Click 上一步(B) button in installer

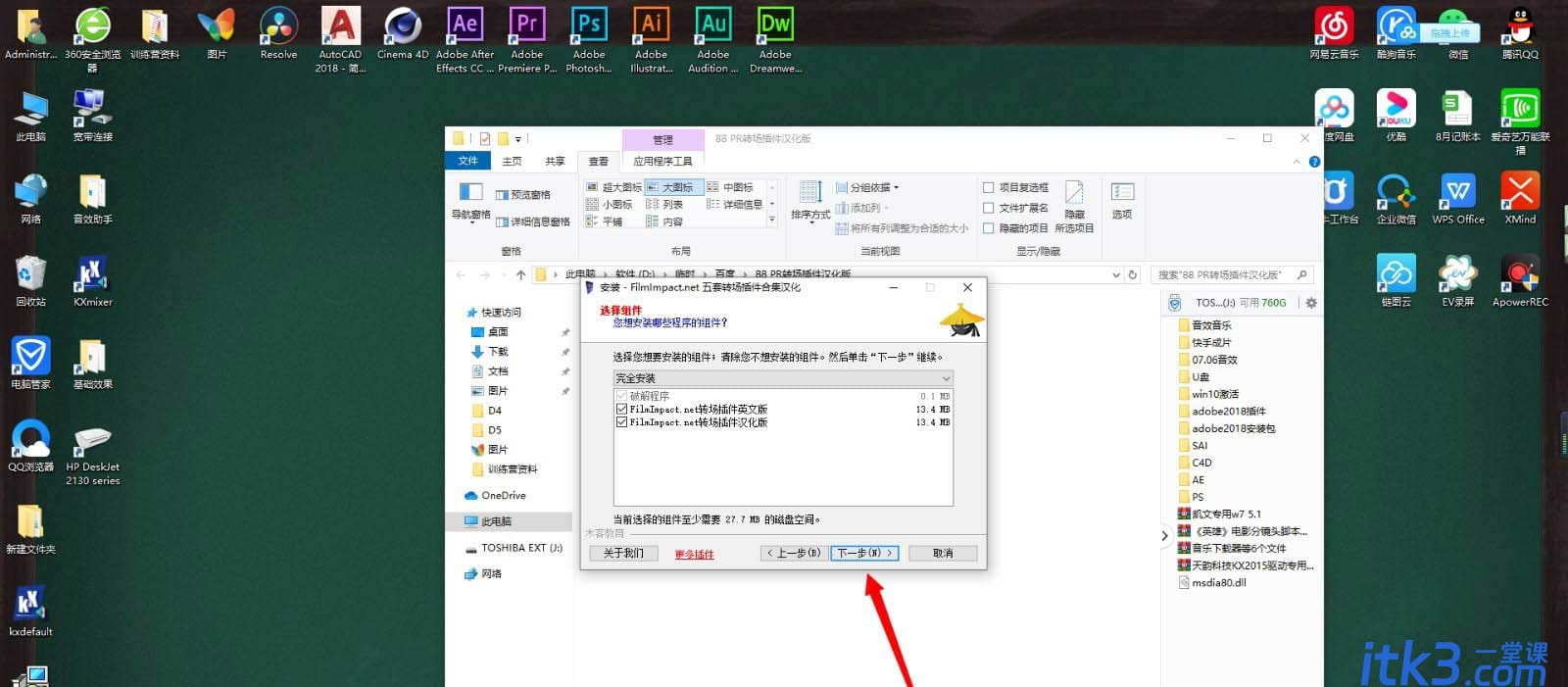794,553
